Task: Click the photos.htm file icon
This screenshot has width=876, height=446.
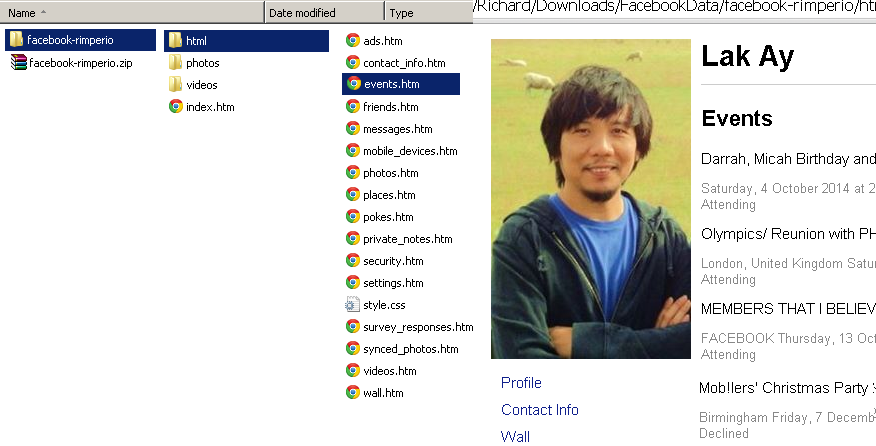Action: [353, 172]
